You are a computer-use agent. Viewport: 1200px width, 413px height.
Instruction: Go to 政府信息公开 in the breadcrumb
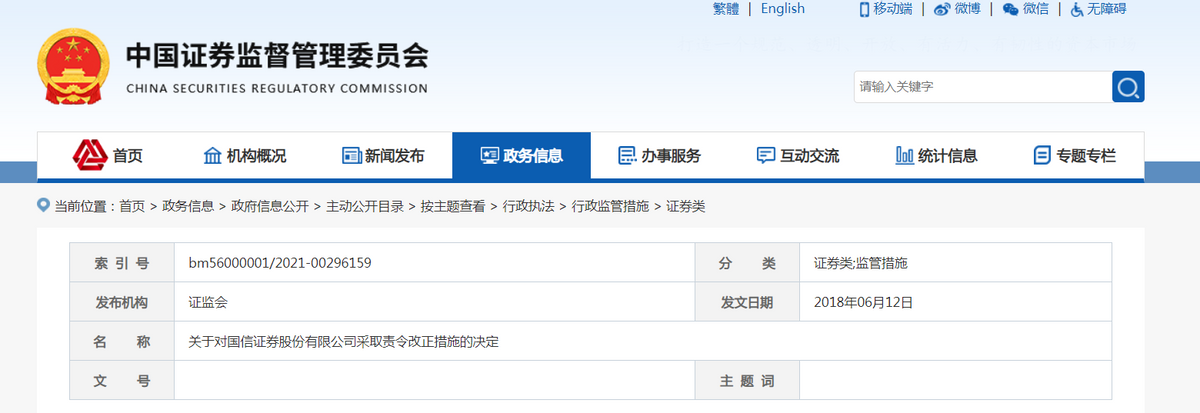pyautogui.click(x=270, y=206)
